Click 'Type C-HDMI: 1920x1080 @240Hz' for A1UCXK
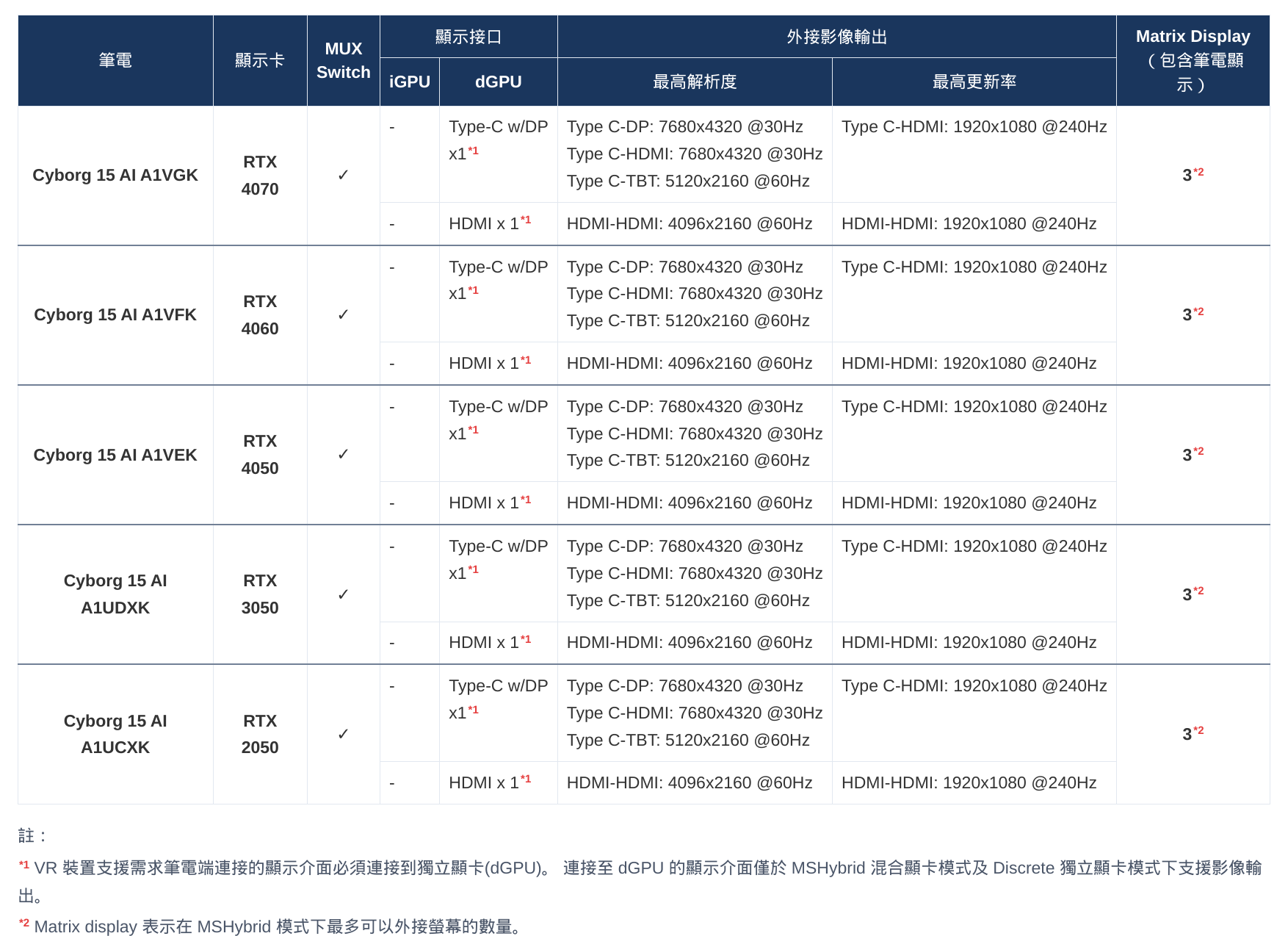Image resolution: width=1288 pixels, height=936 pixels. pyautogui.click(x=974, y=685)
